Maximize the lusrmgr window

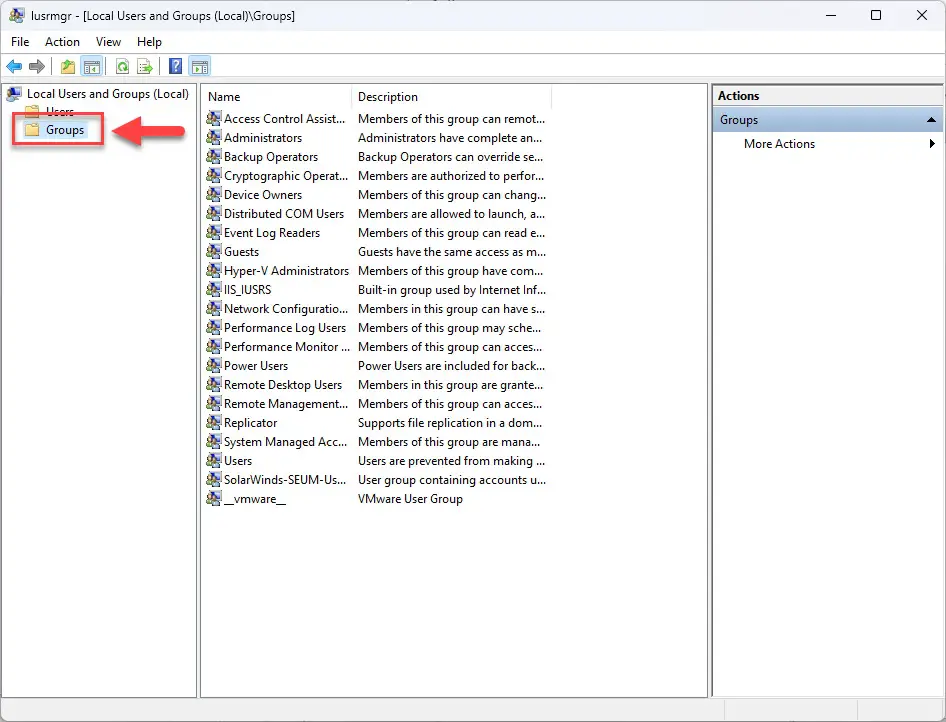click(876, 16)
